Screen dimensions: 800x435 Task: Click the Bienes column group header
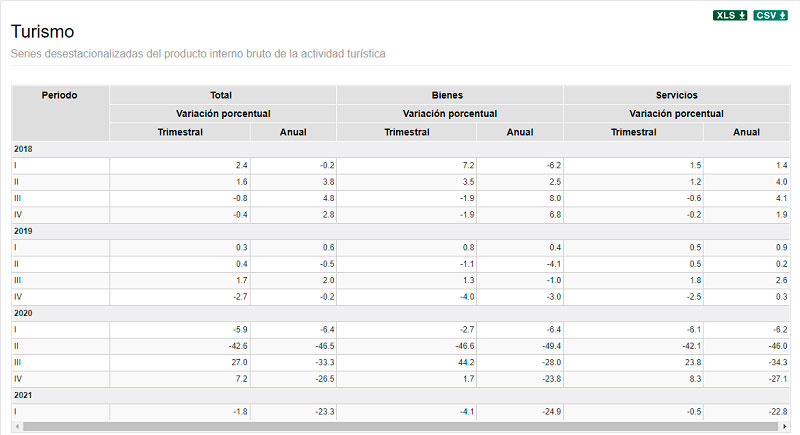[449, 95]
